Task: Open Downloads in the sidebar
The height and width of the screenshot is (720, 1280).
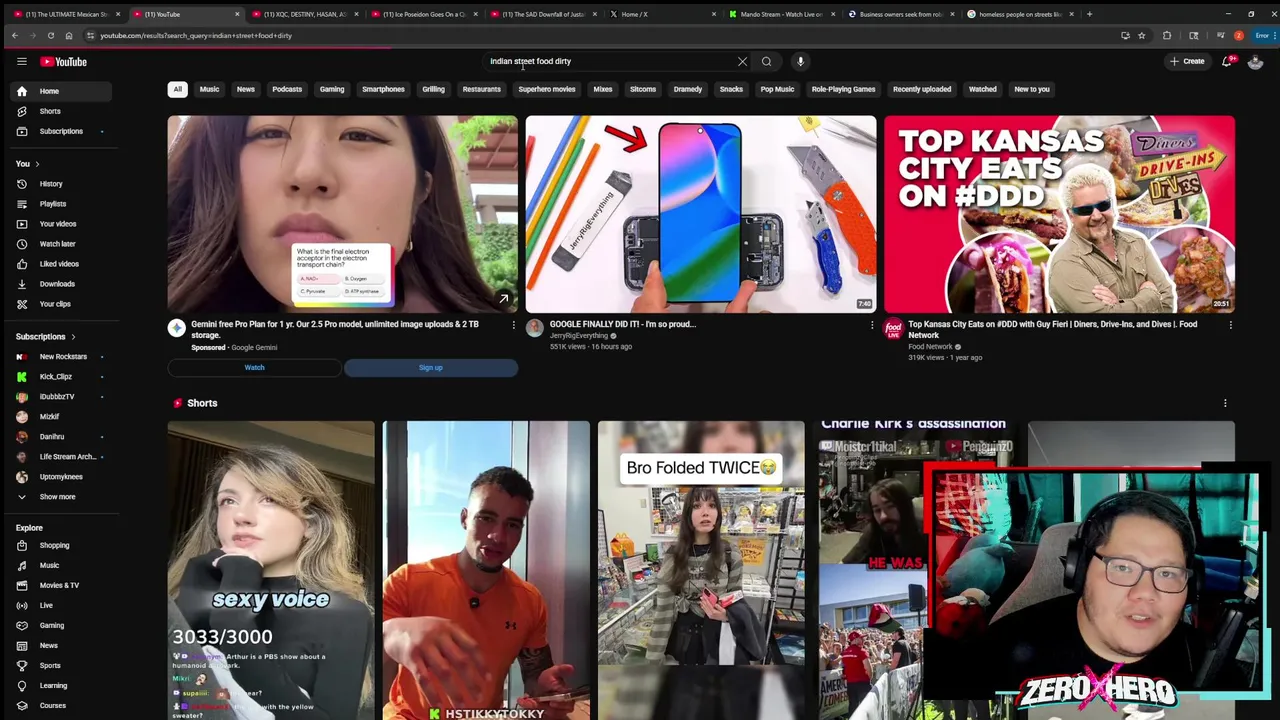Action: click(60, 284)
